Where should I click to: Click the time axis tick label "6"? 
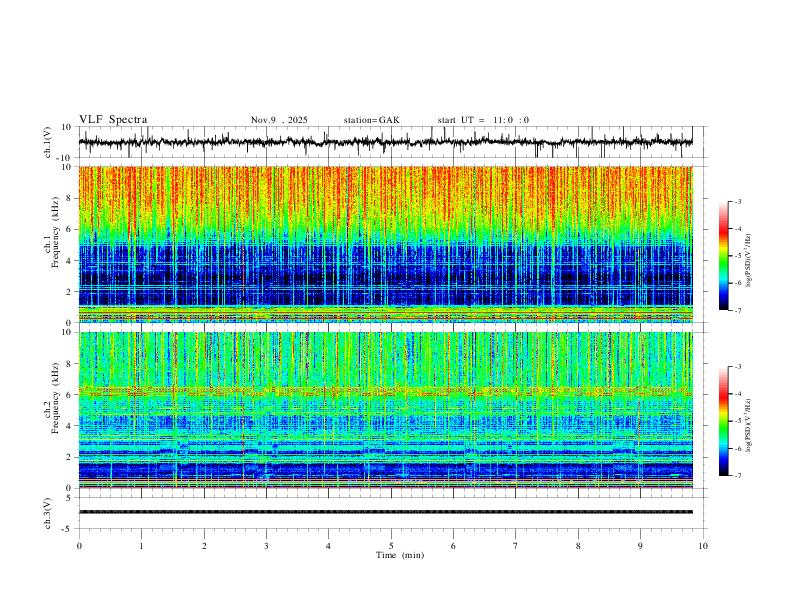[453, 546]
